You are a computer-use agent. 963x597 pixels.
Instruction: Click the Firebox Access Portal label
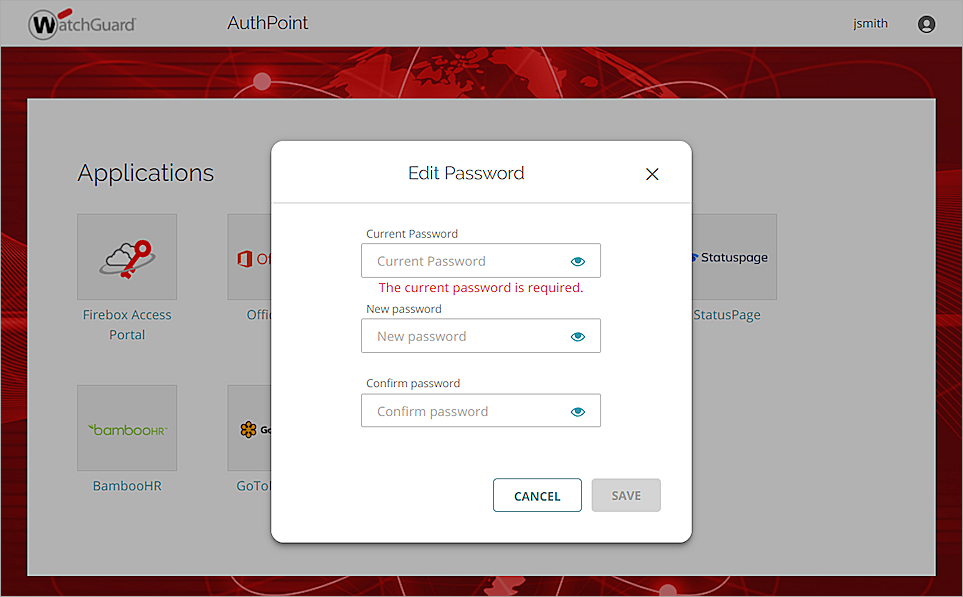click(x=126, y=324)
